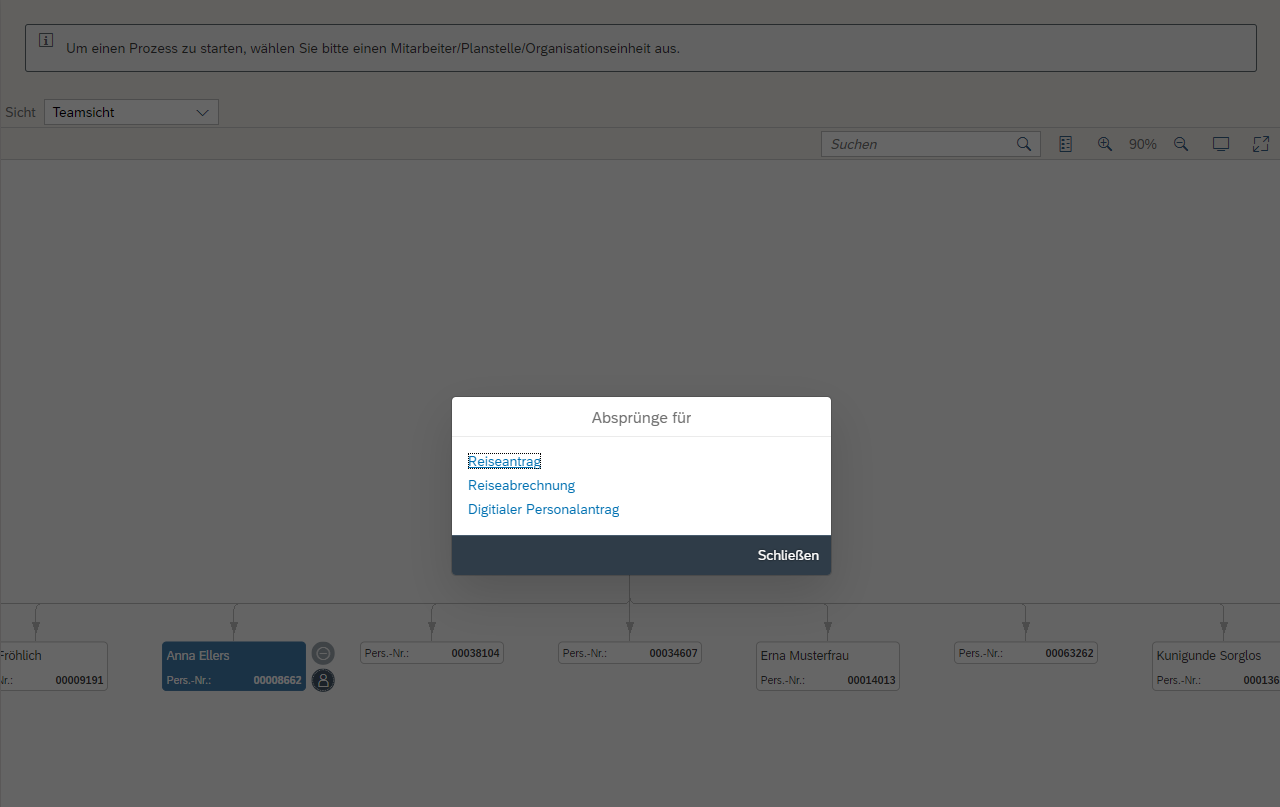Click the search magnifier icon
The height and width of the screenshot is (807, 1280).
(x=1024, y=144)
